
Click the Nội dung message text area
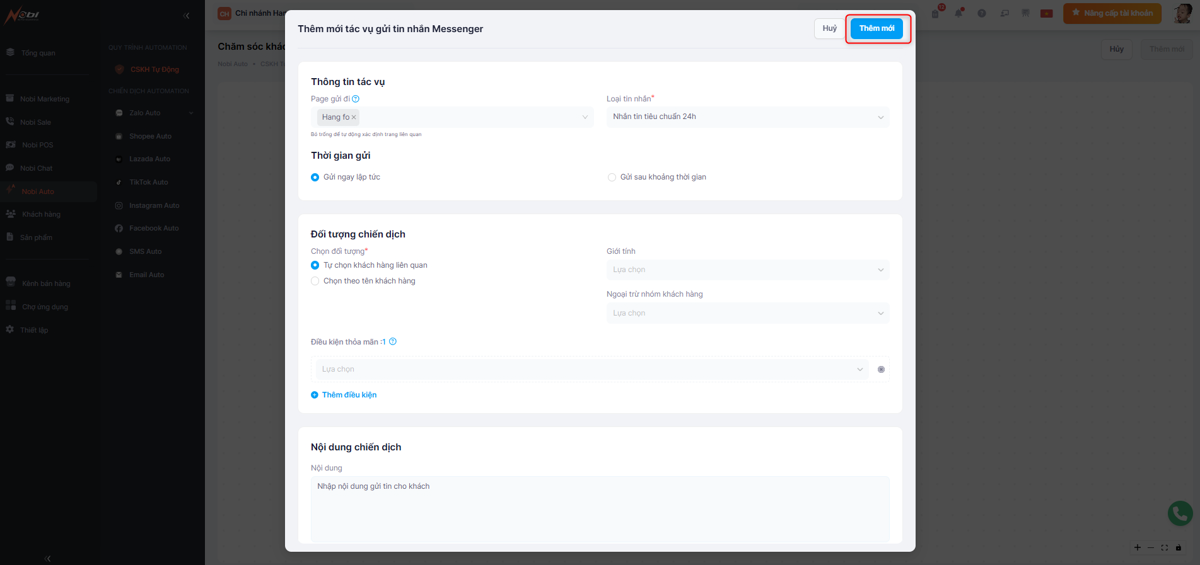[599, 508]
